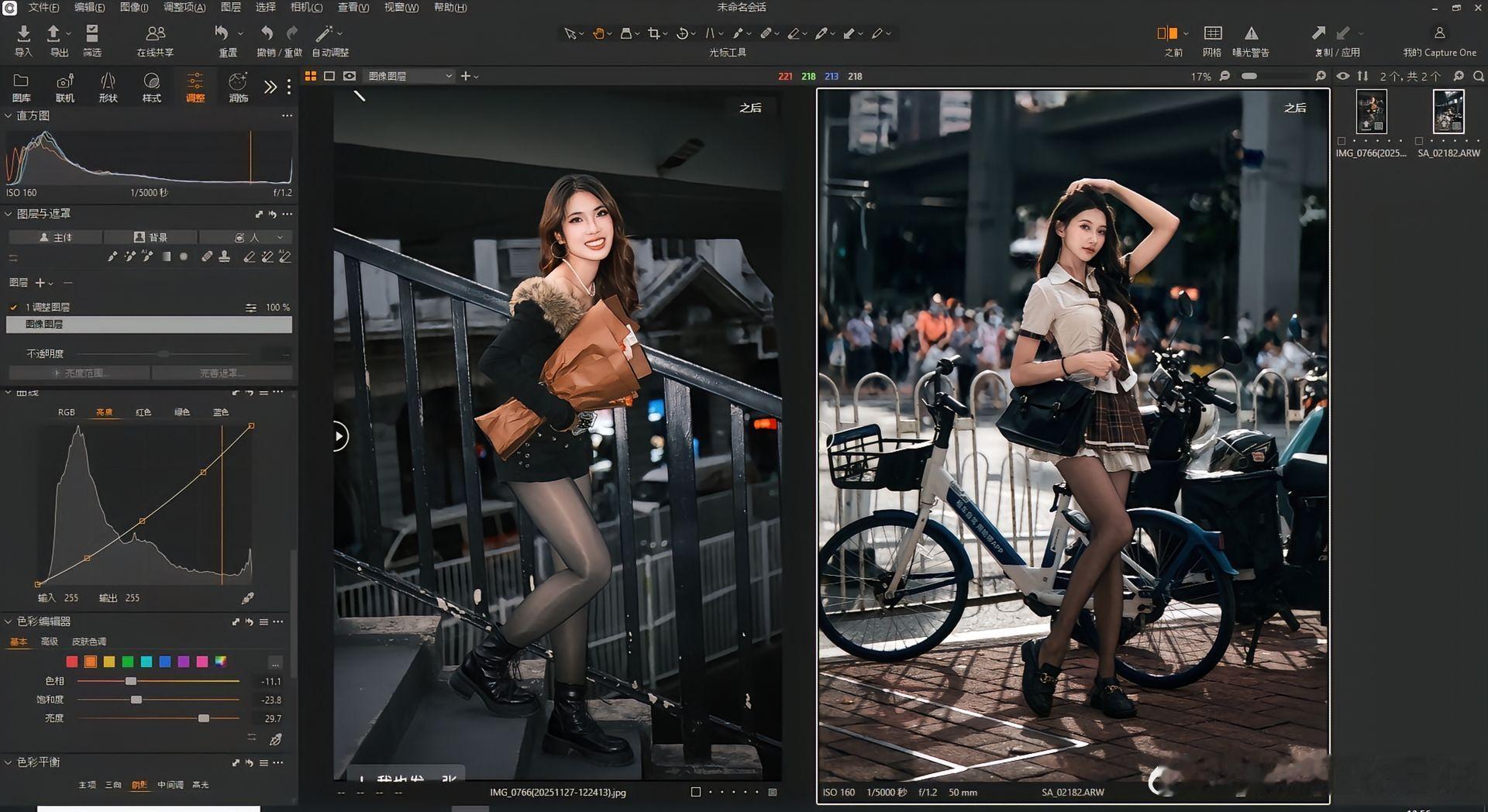Collapse the 直方图 histogram panel

click(9, 115)
